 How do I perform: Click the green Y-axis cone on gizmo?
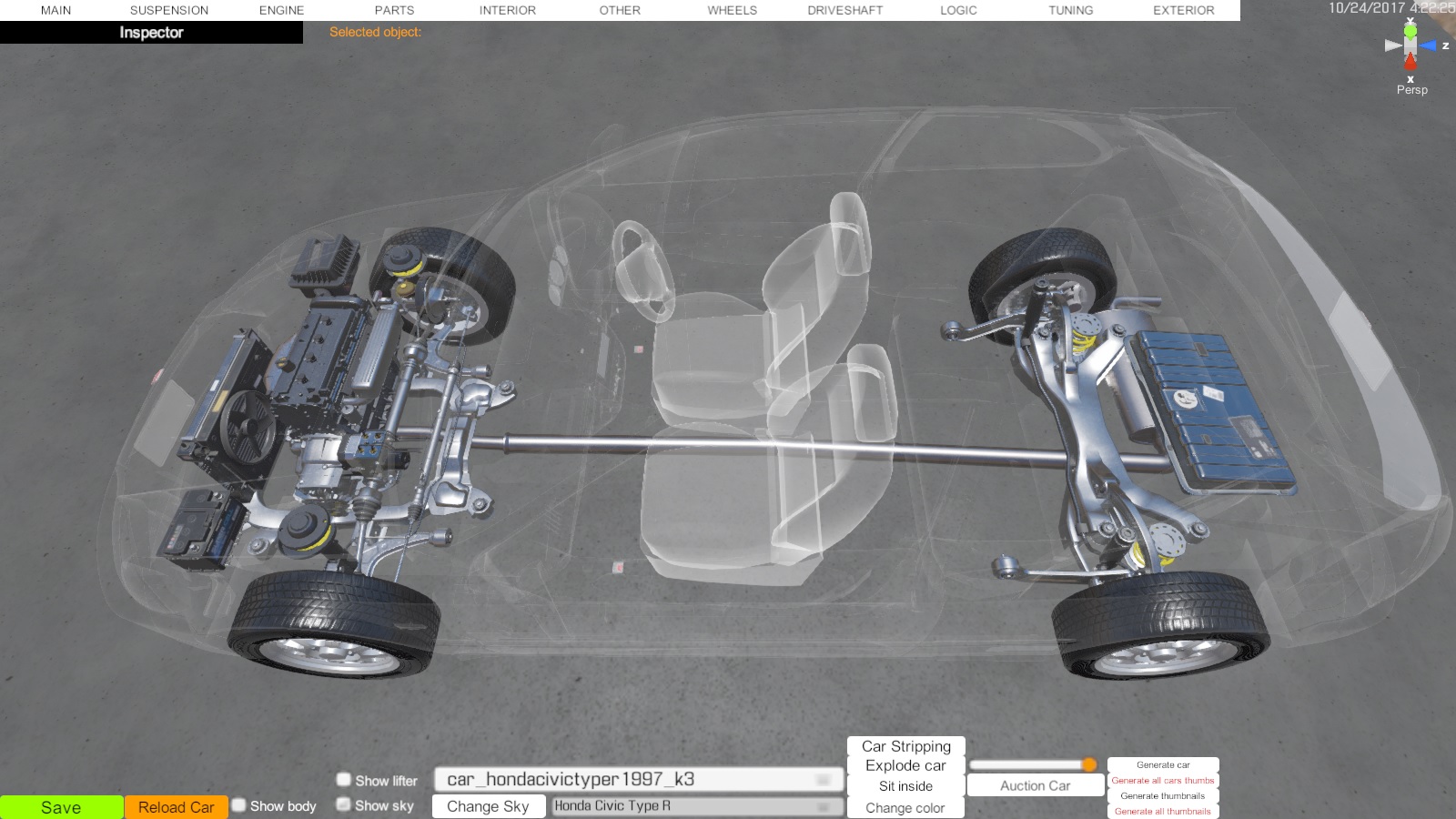pos(1410,31)
